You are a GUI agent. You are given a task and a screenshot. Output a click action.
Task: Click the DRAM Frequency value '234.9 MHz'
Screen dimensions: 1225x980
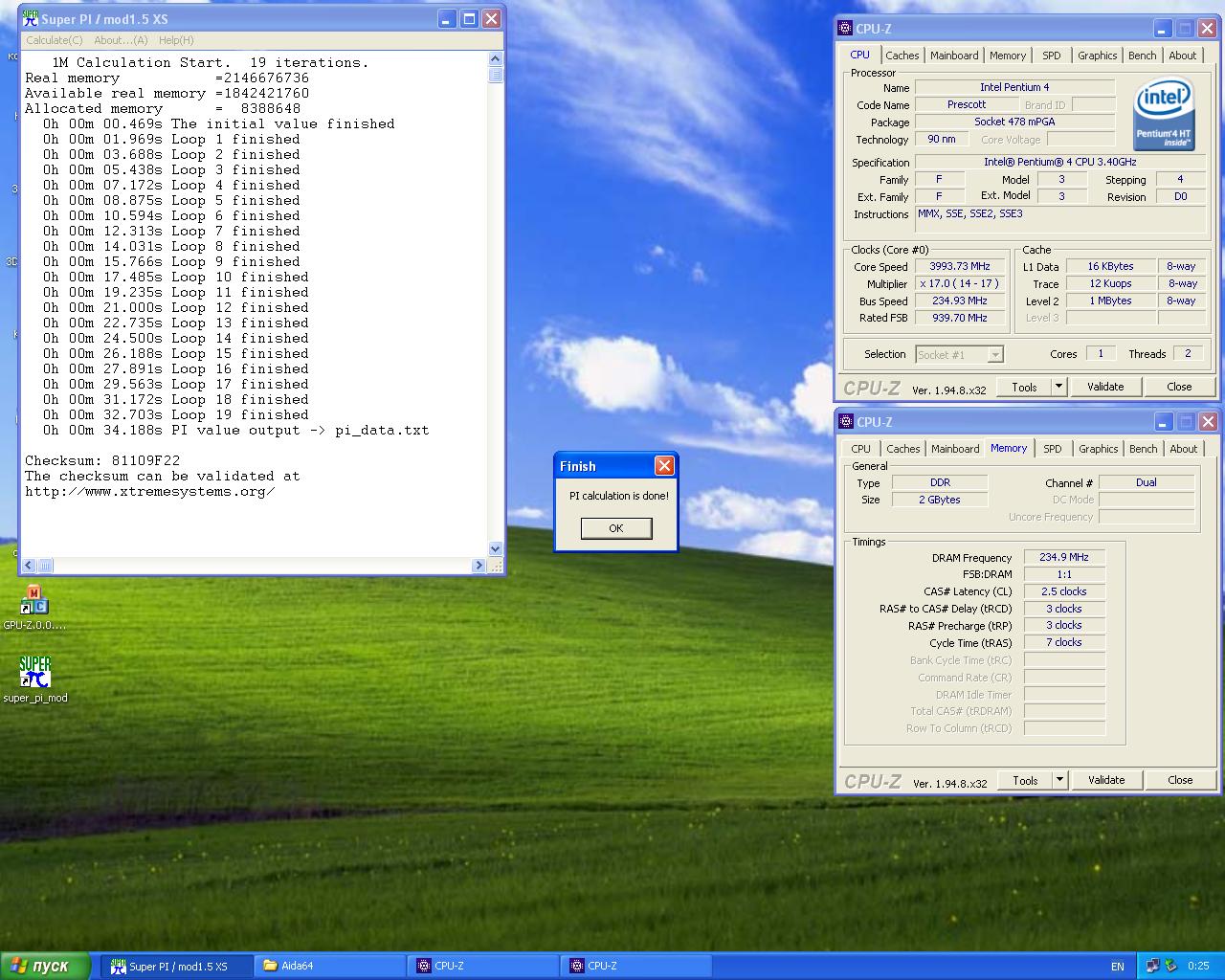1064,557
